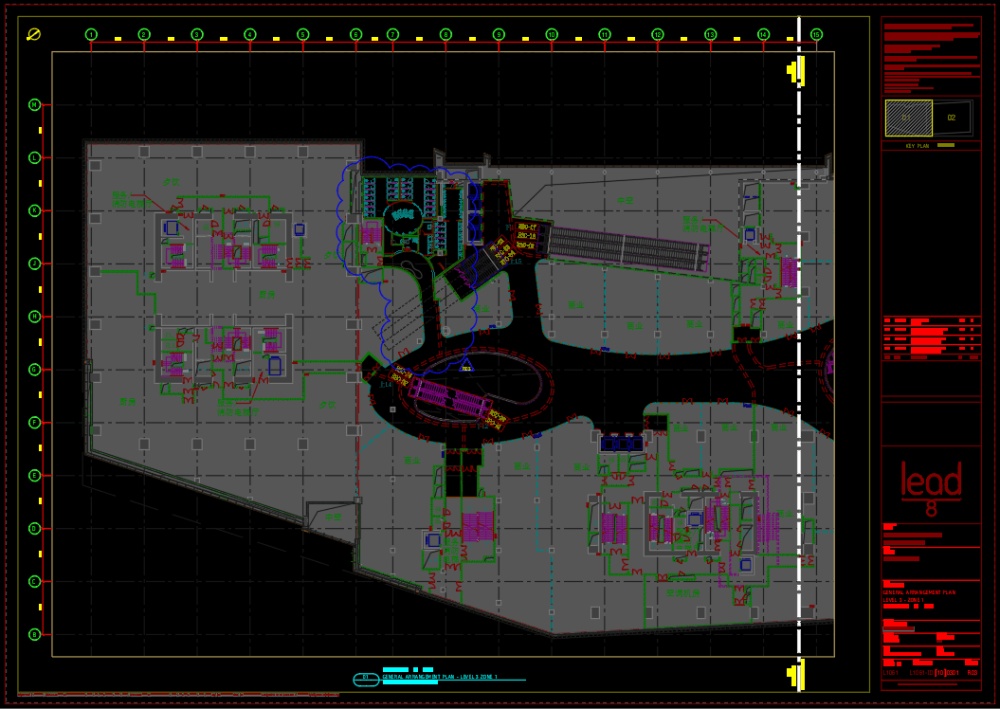
Task: Select grid bubble M on left axis
Action: 34,104
